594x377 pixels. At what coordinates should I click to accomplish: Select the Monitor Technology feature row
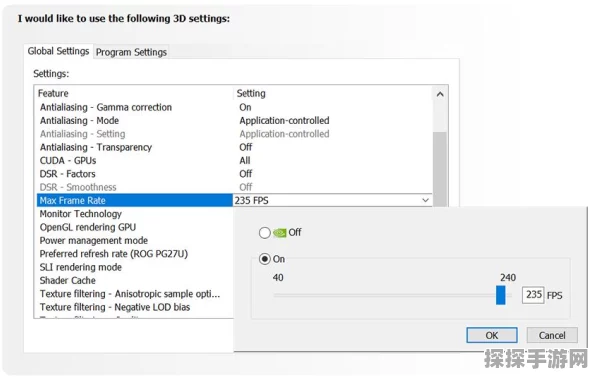134,214
